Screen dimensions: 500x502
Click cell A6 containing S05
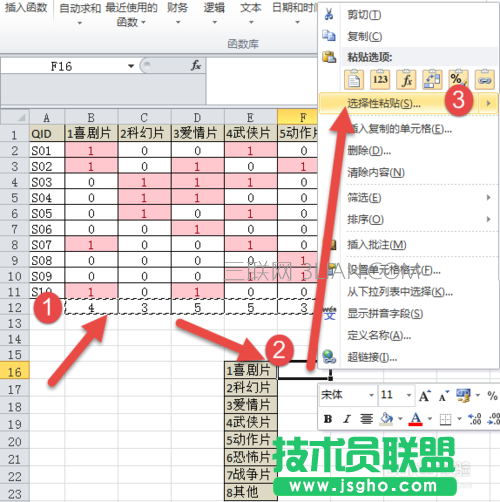pyautogui.click(x=47, y=213)
